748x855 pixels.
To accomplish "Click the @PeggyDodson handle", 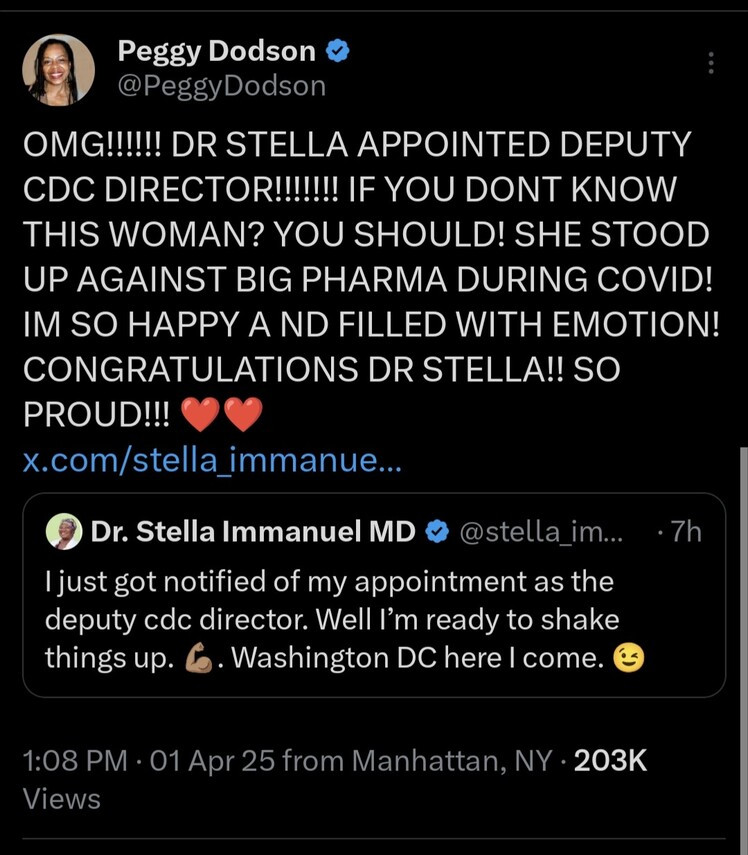I will coord(222,86).
